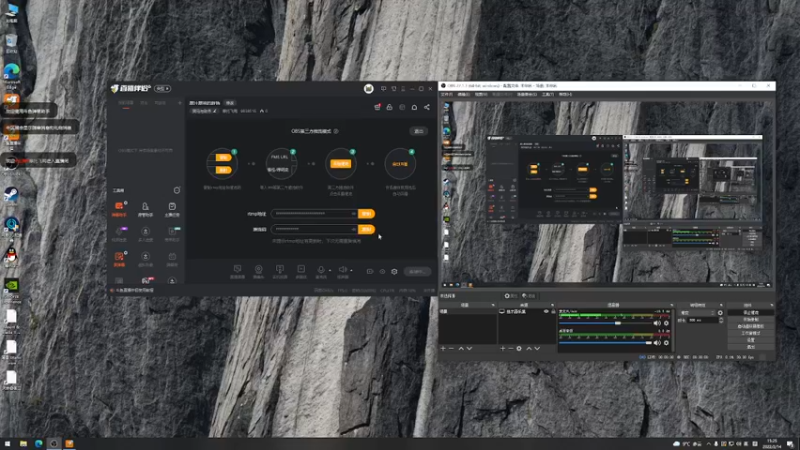The width and height of the screenshot is (800, 450).
Task: Open the third toolbox icon in the first row
Action: point(172,207)
